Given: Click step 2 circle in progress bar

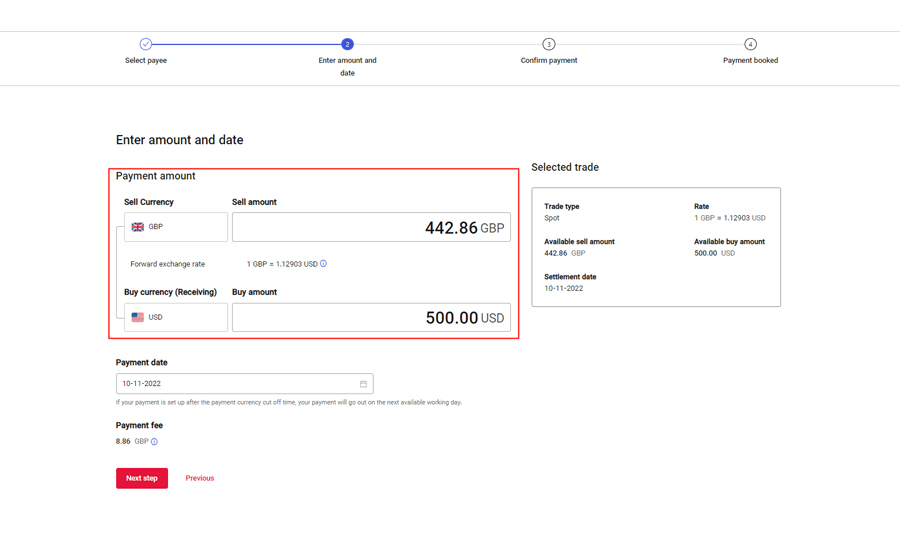Looking at the screenshot, I should pos(347,44).
